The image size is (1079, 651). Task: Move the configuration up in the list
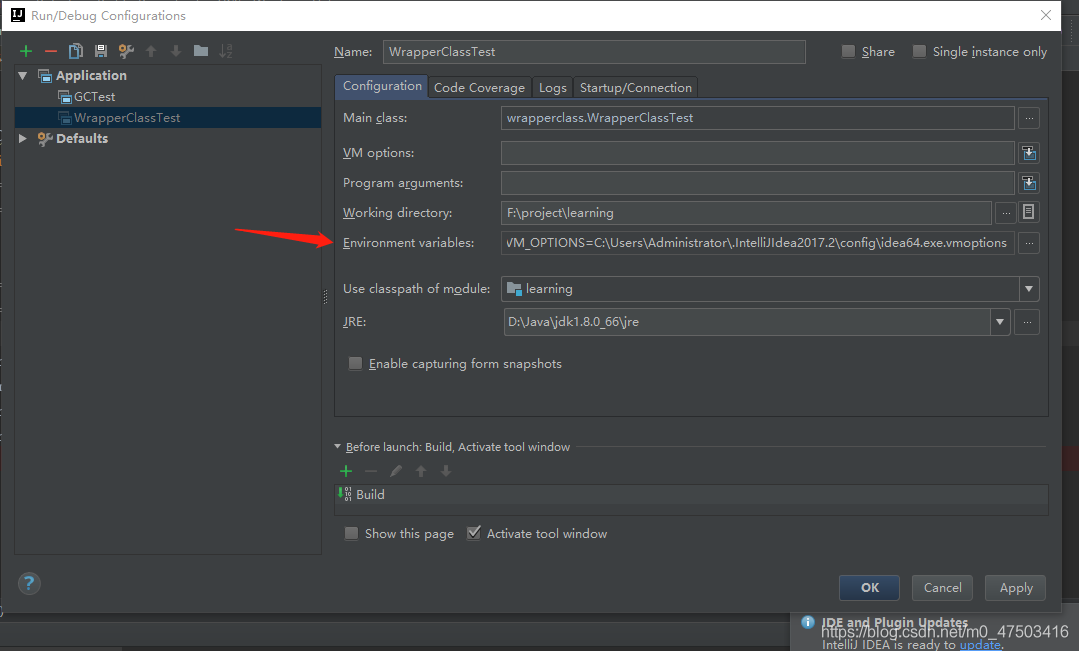(151, 51)
